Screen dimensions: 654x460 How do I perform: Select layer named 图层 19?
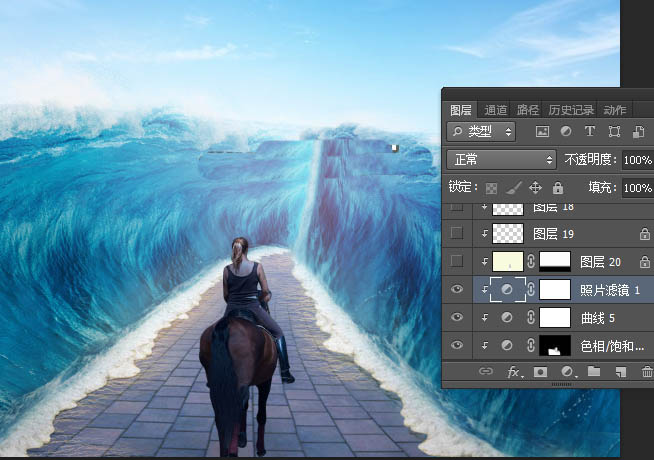(553, 234)
